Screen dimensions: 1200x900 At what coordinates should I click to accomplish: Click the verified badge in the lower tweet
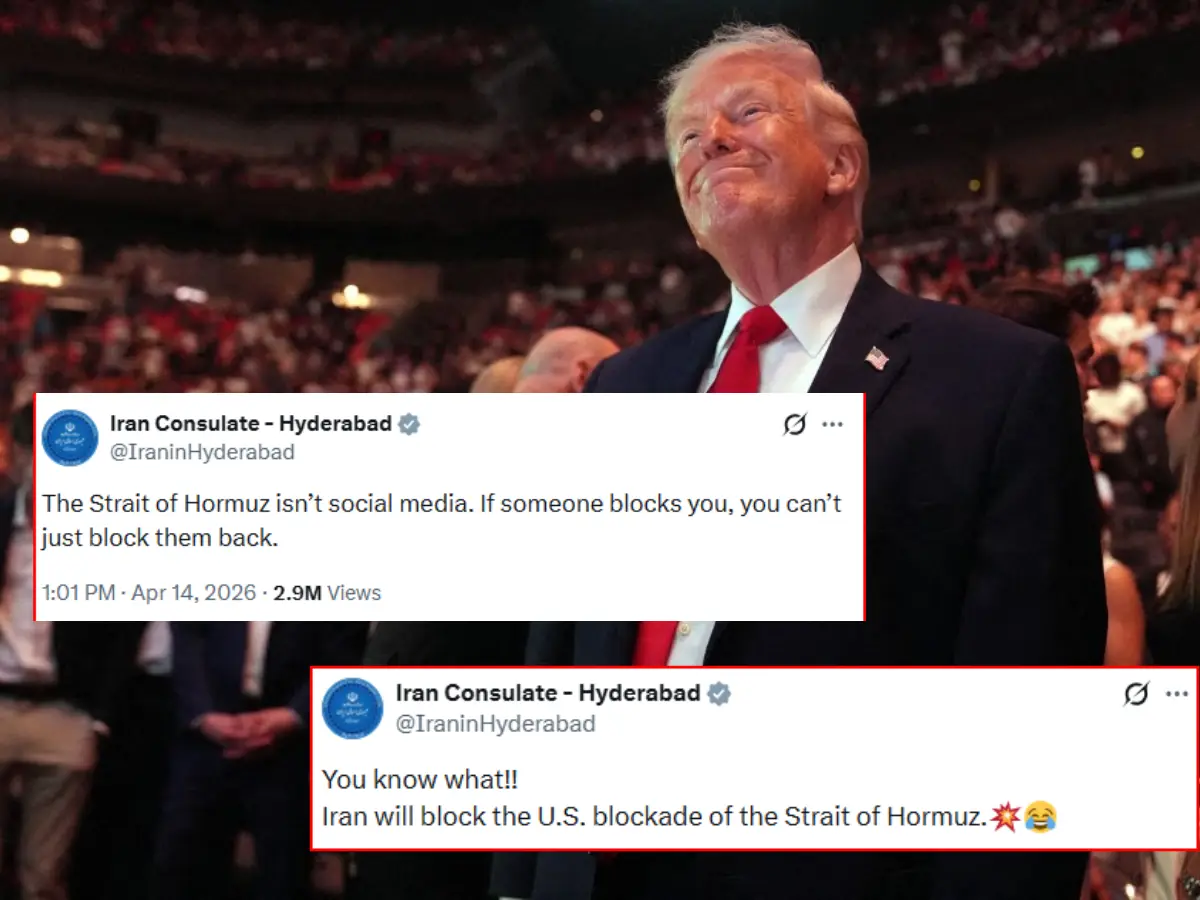click(719, 694)
